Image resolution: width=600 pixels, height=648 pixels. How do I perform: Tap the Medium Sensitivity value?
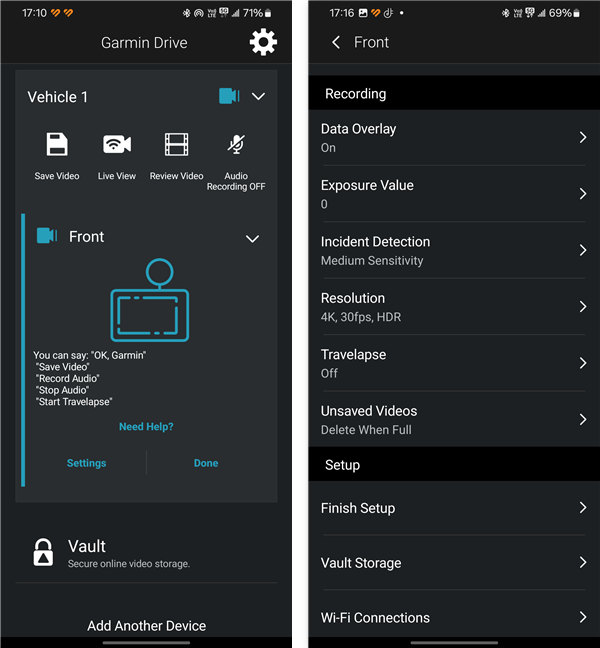coord(372,261)
